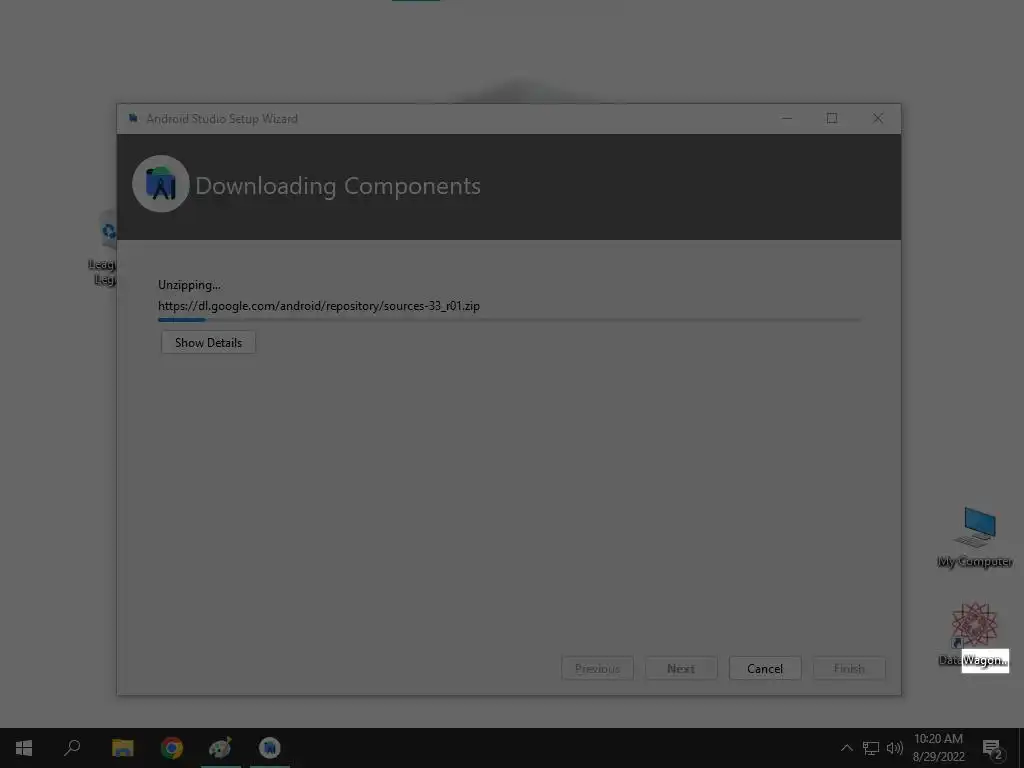Click the Android Studio title bar icon
The width and height of the screenshot is (1024, 768).
133,118
